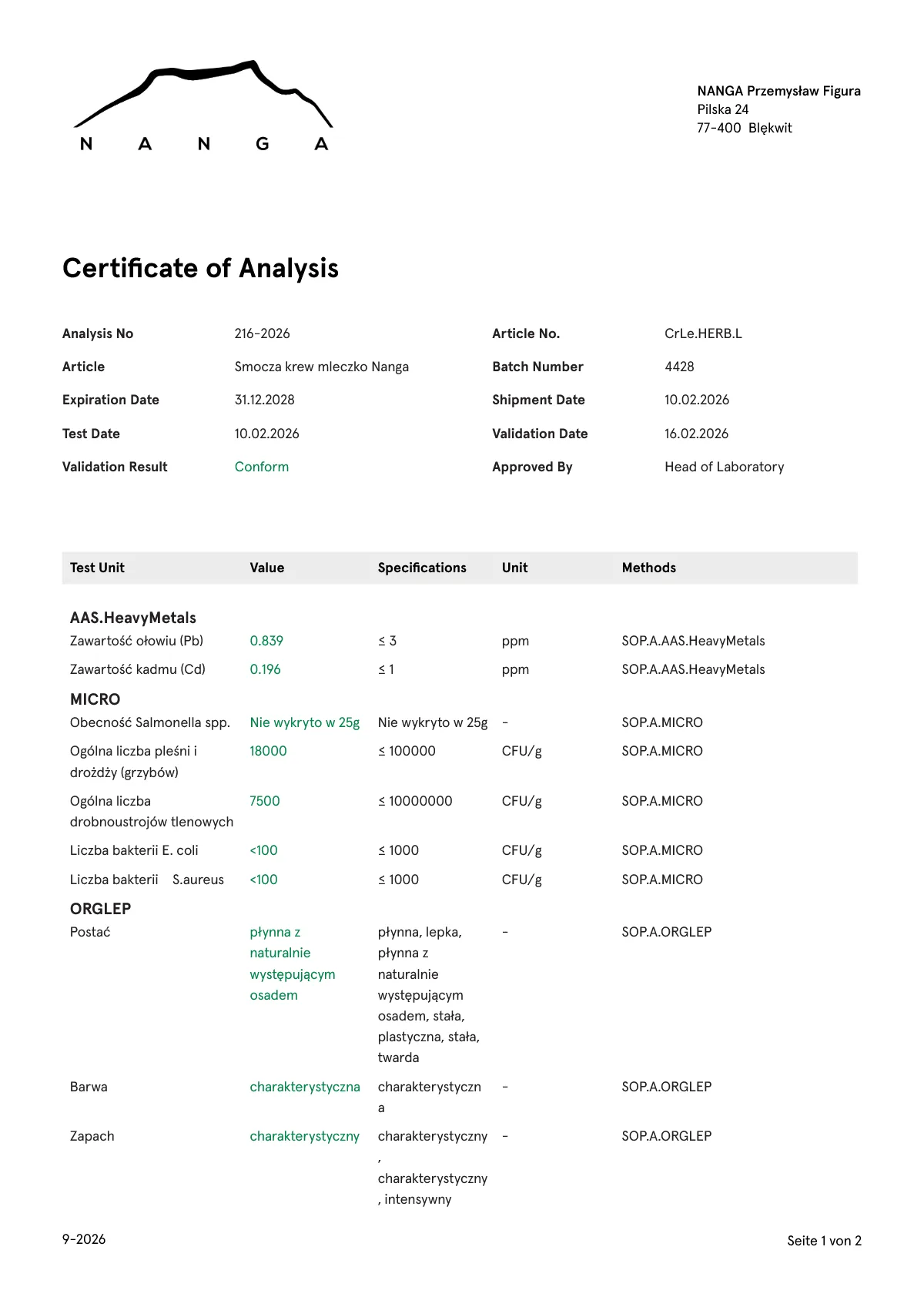This screenshot has height=1307, width=924.
Task: Click the "Methods" column header
Action: click(x=649, y=568)
